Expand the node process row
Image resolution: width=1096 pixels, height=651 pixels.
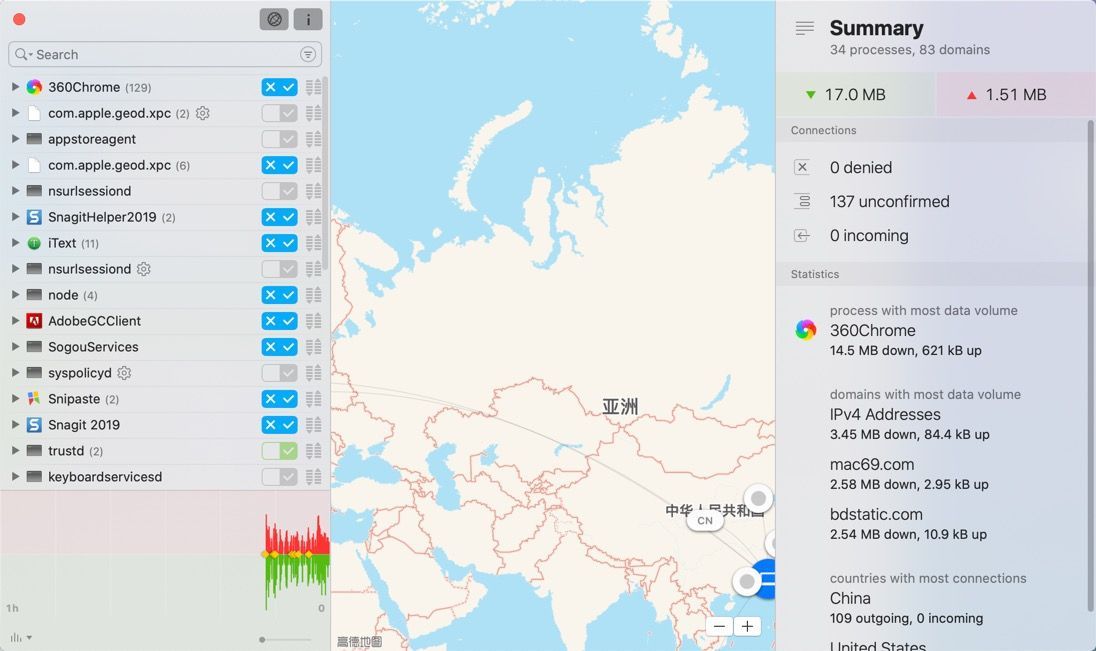coord(15,294)
